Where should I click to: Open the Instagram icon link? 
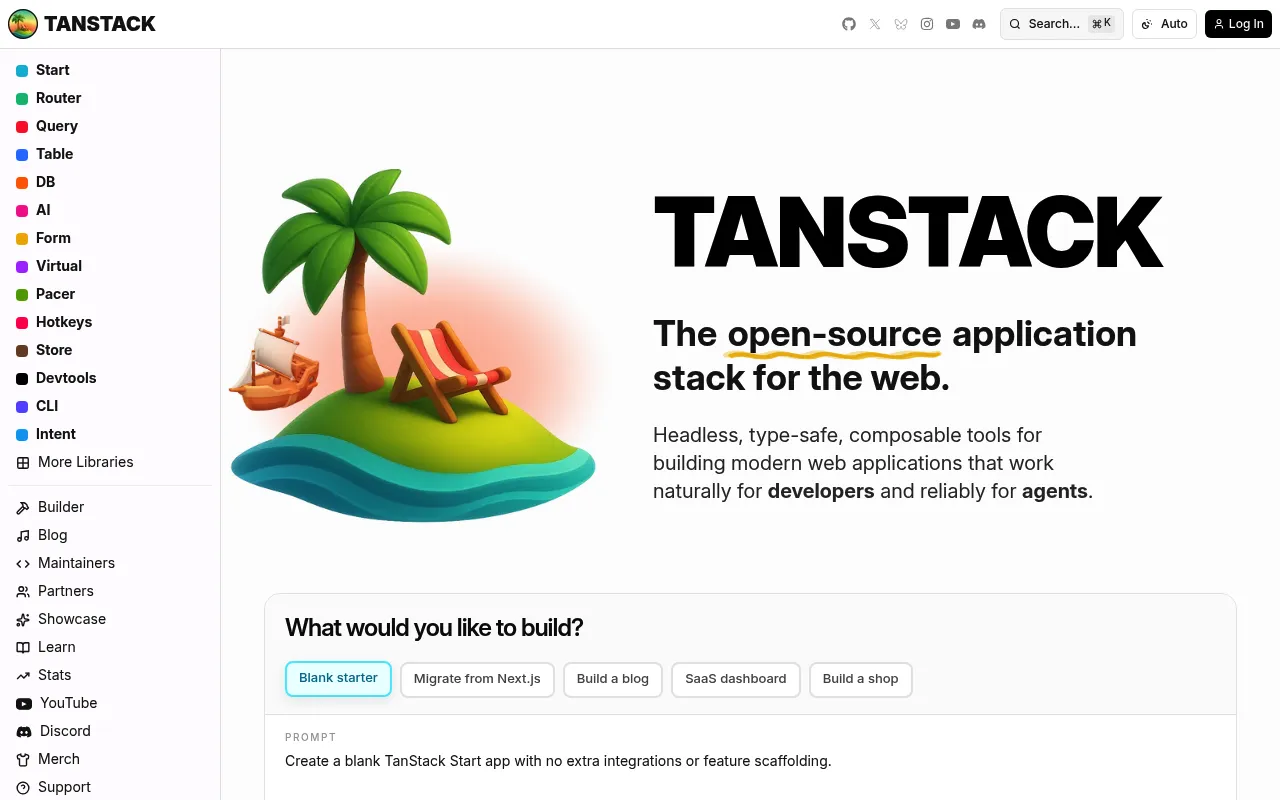pyautogui.click(x=927, y=24)
